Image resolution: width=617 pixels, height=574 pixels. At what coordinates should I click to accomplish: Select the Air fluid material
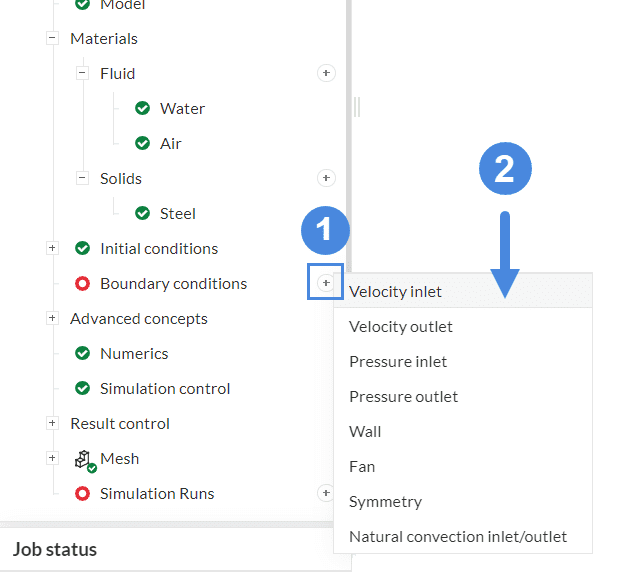point(170,143)
